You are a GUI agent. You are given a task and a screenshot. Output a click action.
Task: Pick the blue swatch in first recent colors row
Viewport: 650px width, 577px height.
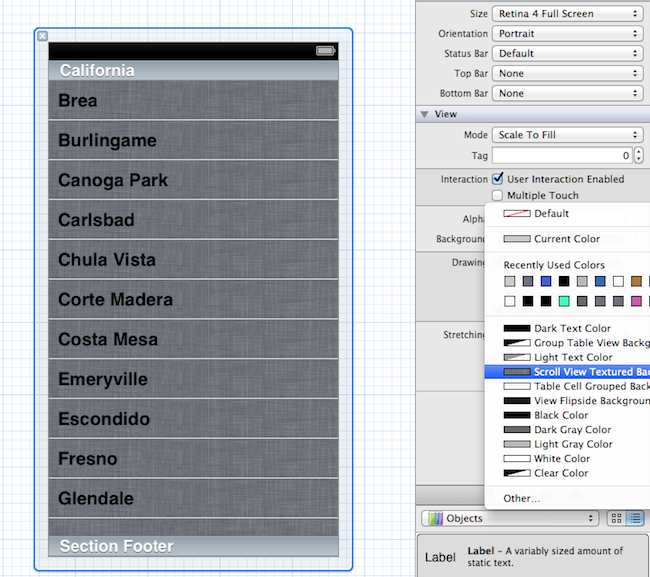tap(546, 281)
